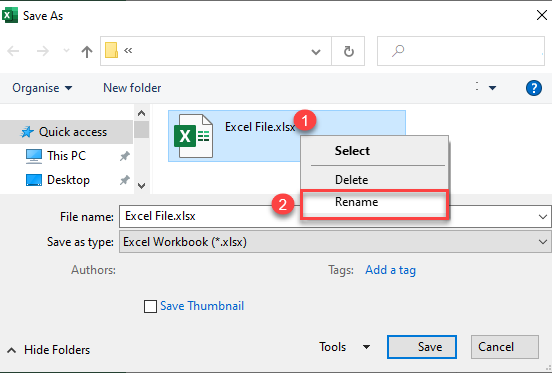Select Quick access in the navigation pane
Screen dimensions: 552x373
point(66,132)
